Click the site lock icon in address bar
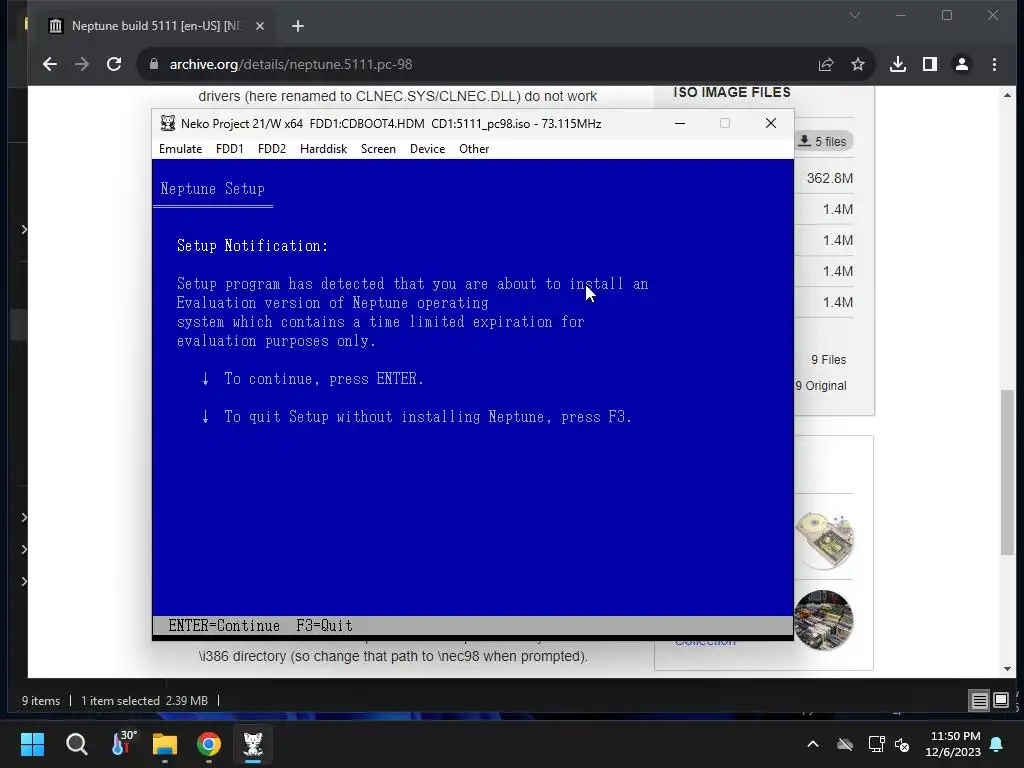The width and height of the screenshot is (1024, 768). 153,64
